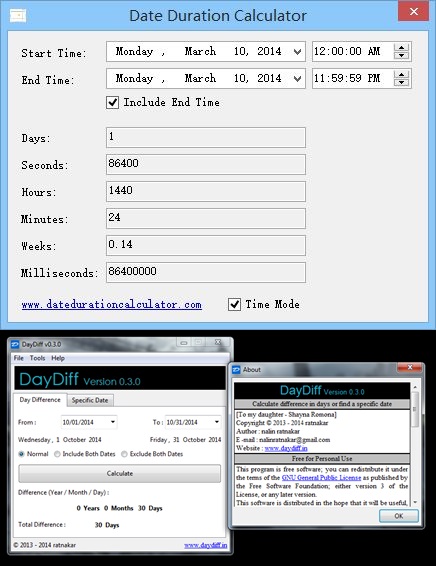This screenshot has height=566, width=436.
Task: Close the Date Duration Calculator window
Action: tap(414, 12)
